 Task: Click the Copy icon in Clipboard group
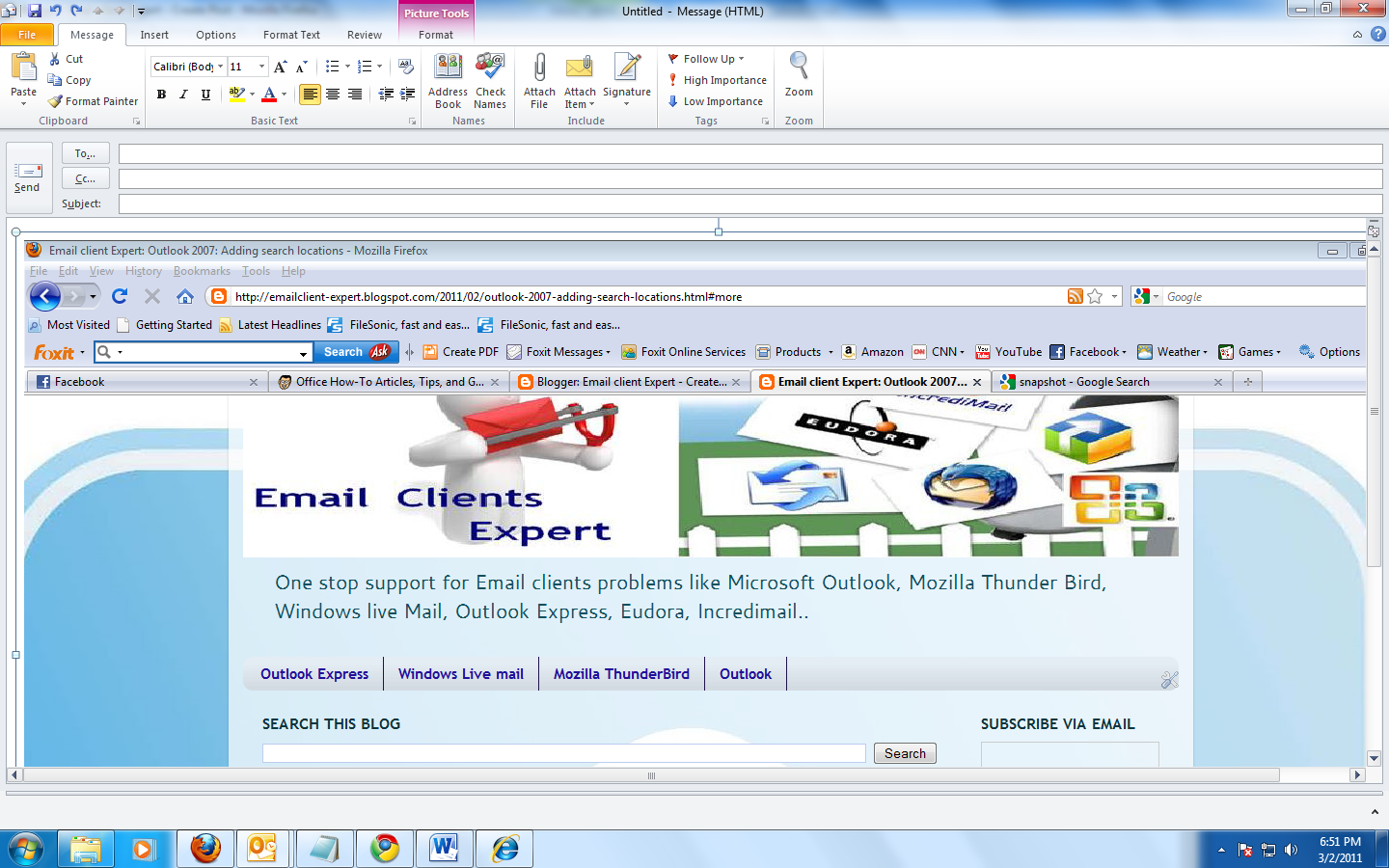pyautogui.click(x=55, y=80)
